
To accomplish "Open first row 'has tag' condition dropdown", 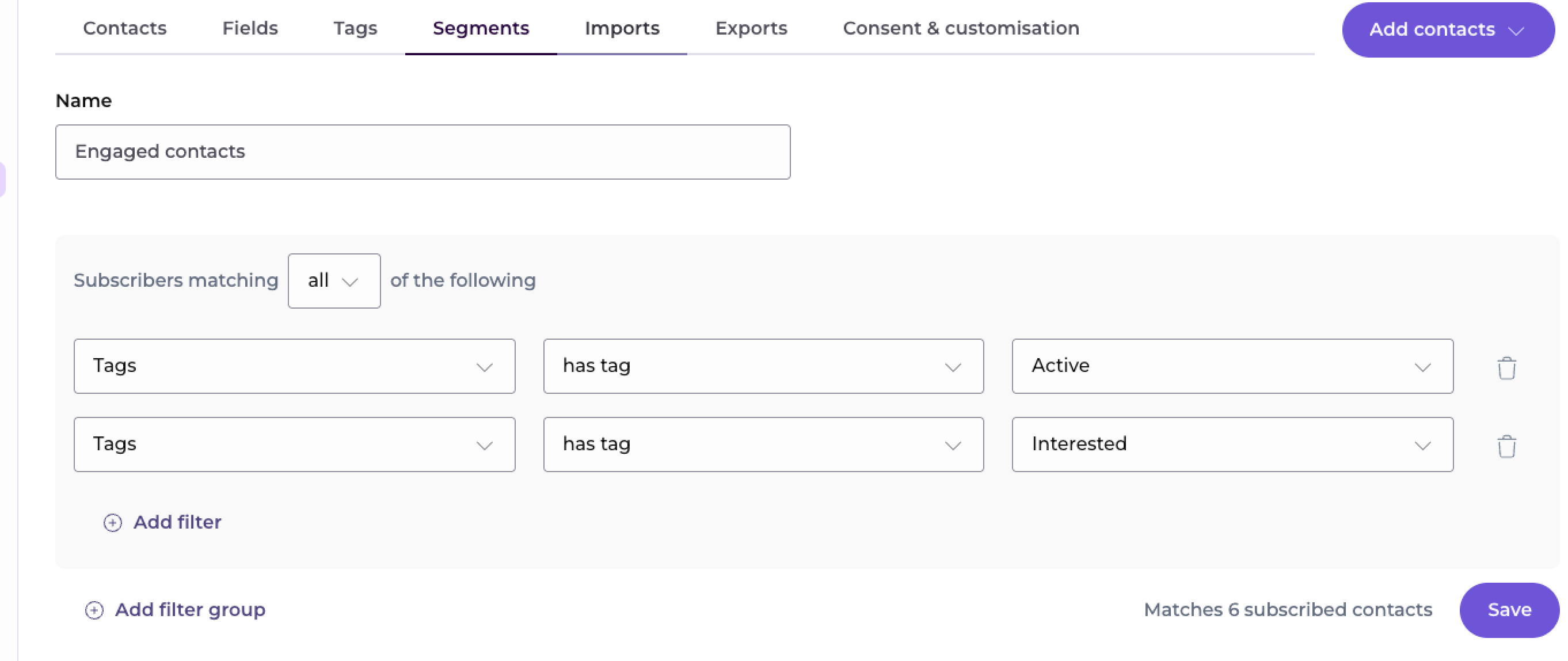I will coord(763,366).
